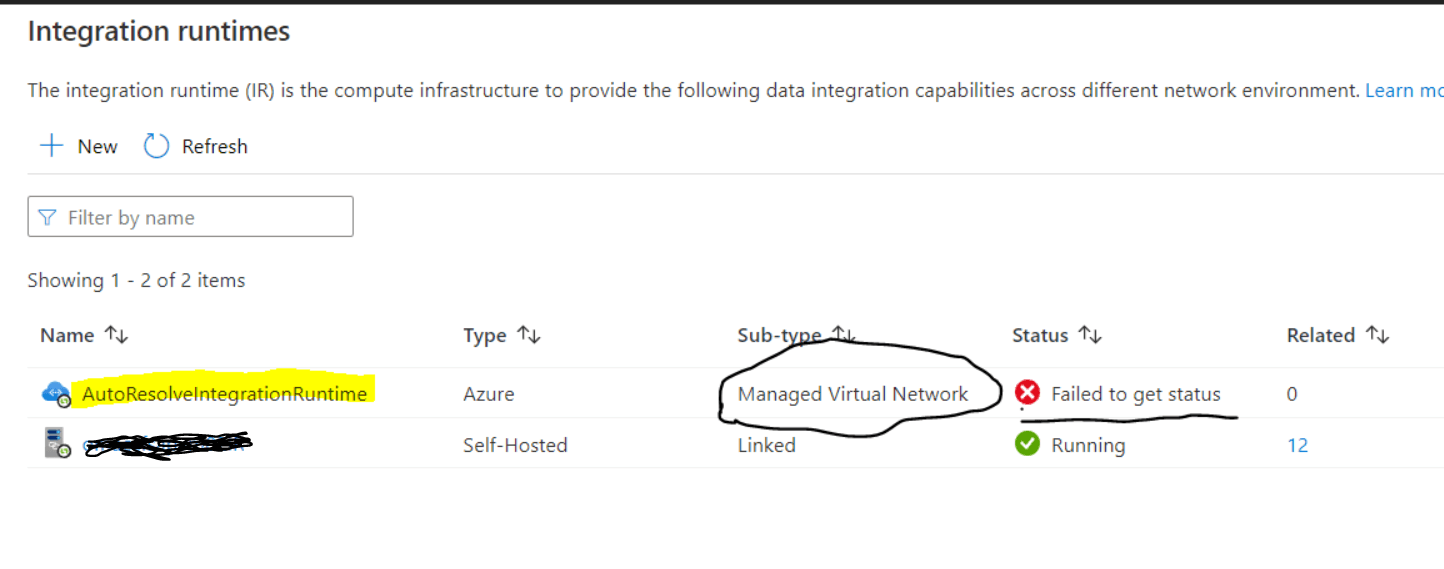1444x569 pixels.
Task: Sort by Name column arrows
Action: 117,336
